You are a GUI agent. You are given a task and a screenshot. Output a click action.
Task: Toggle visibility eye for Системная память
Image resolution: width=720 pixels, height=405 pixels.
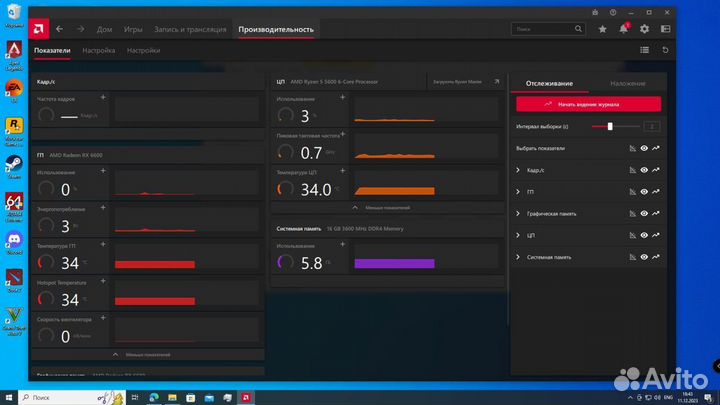(644, 257)
